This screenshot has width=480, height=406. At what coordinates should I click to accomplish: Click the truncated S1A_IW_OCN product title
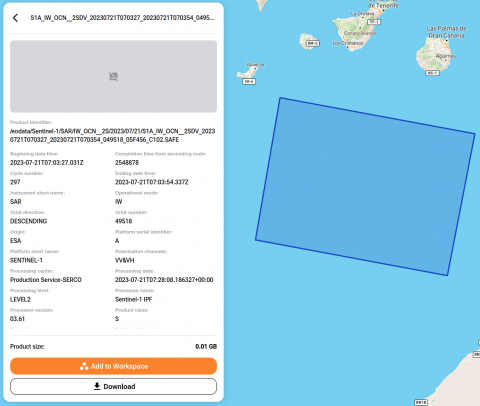coord(122,18)
